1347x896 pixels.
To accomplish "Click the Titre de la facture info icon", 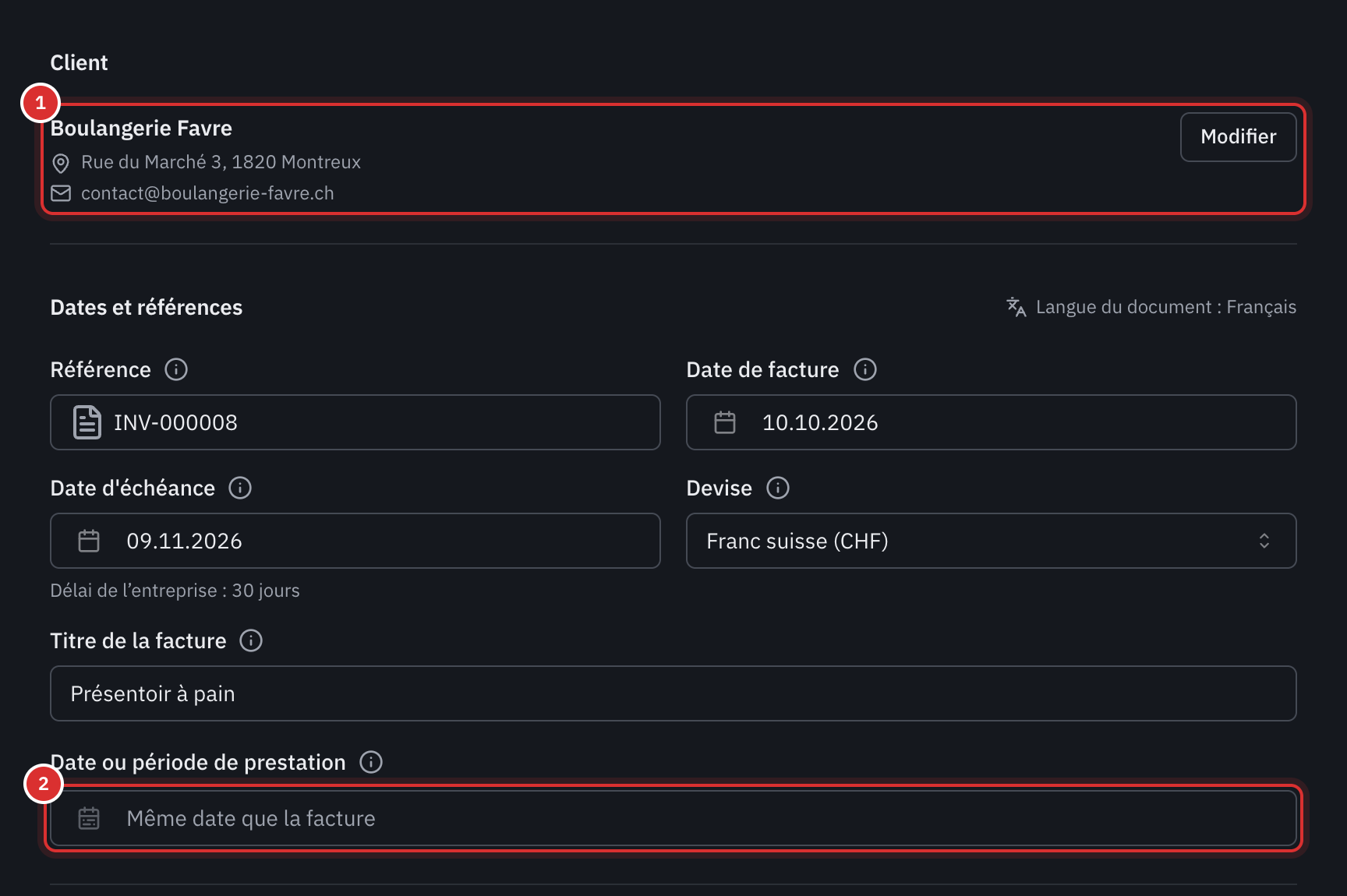I will (251, 640).
